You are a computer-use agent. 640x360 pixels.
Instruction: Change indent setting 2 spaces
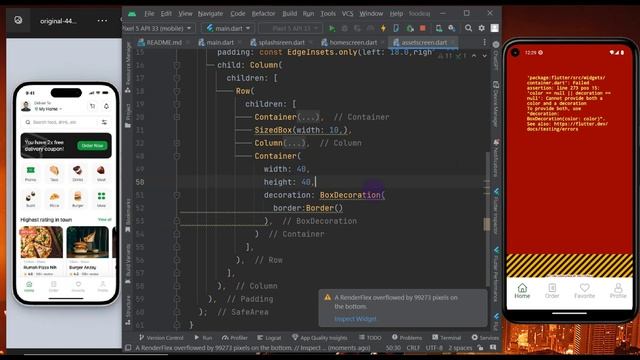point(460,348)
